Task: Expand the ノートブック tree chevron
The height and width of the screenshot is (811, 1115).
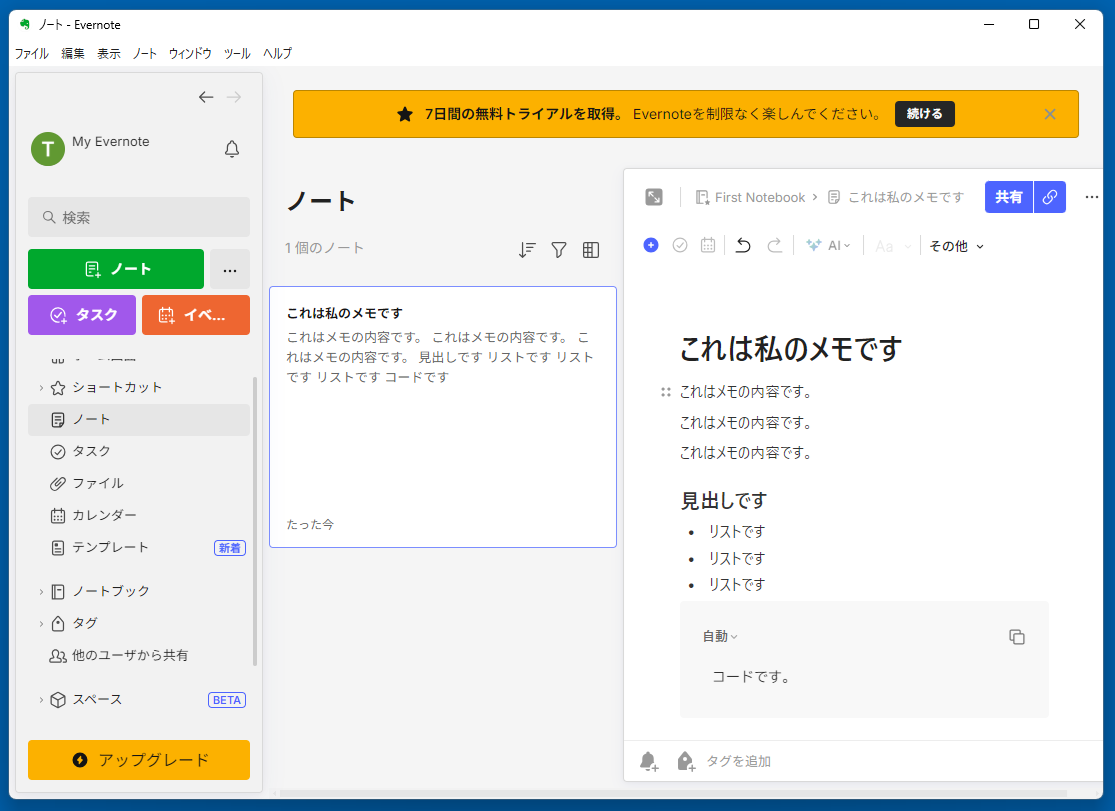Action: point(41,592)
